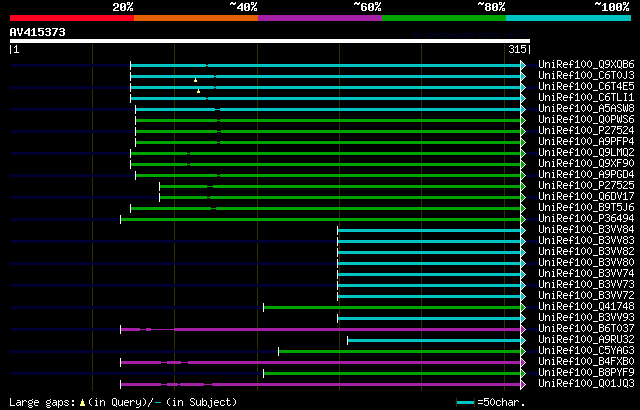Click the UniRef100_B3VV80 label
The height and width of the screenshot is (410, 640).
(586, 263)
